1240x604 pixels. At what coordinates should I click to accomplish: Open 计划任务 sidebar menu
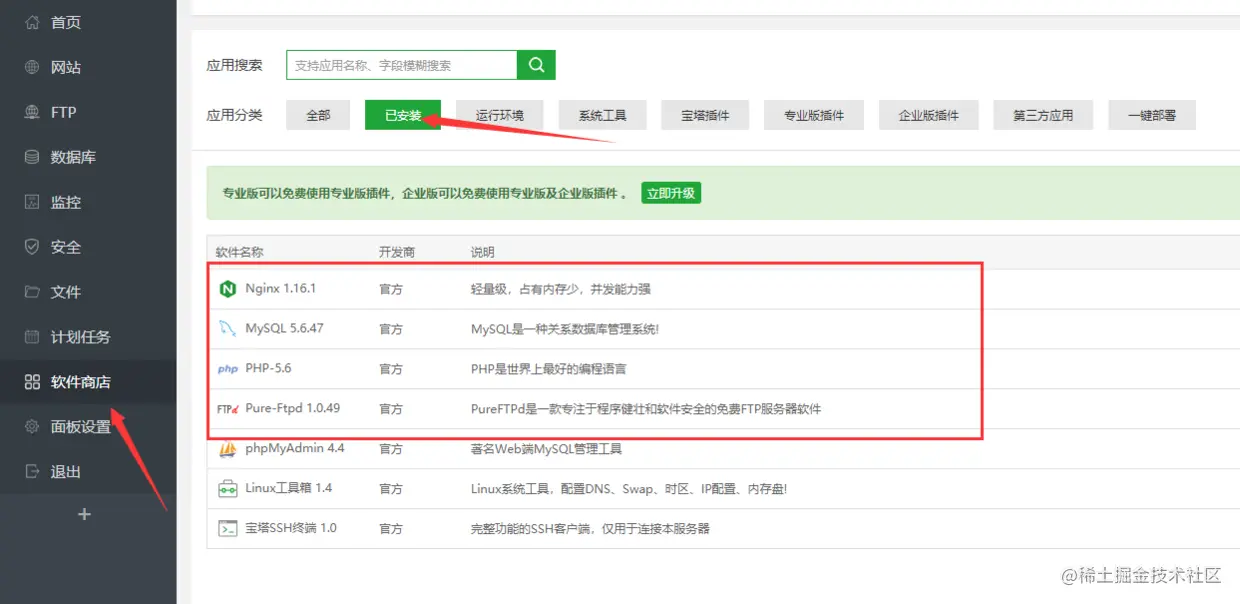[81, 337]
